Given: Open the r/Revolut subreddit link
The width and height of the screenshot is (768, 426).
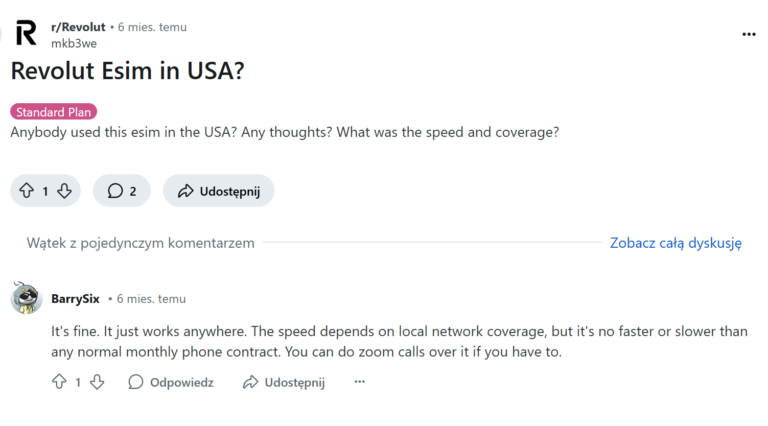Looking at the screenshot, I should tap(76, 27).
